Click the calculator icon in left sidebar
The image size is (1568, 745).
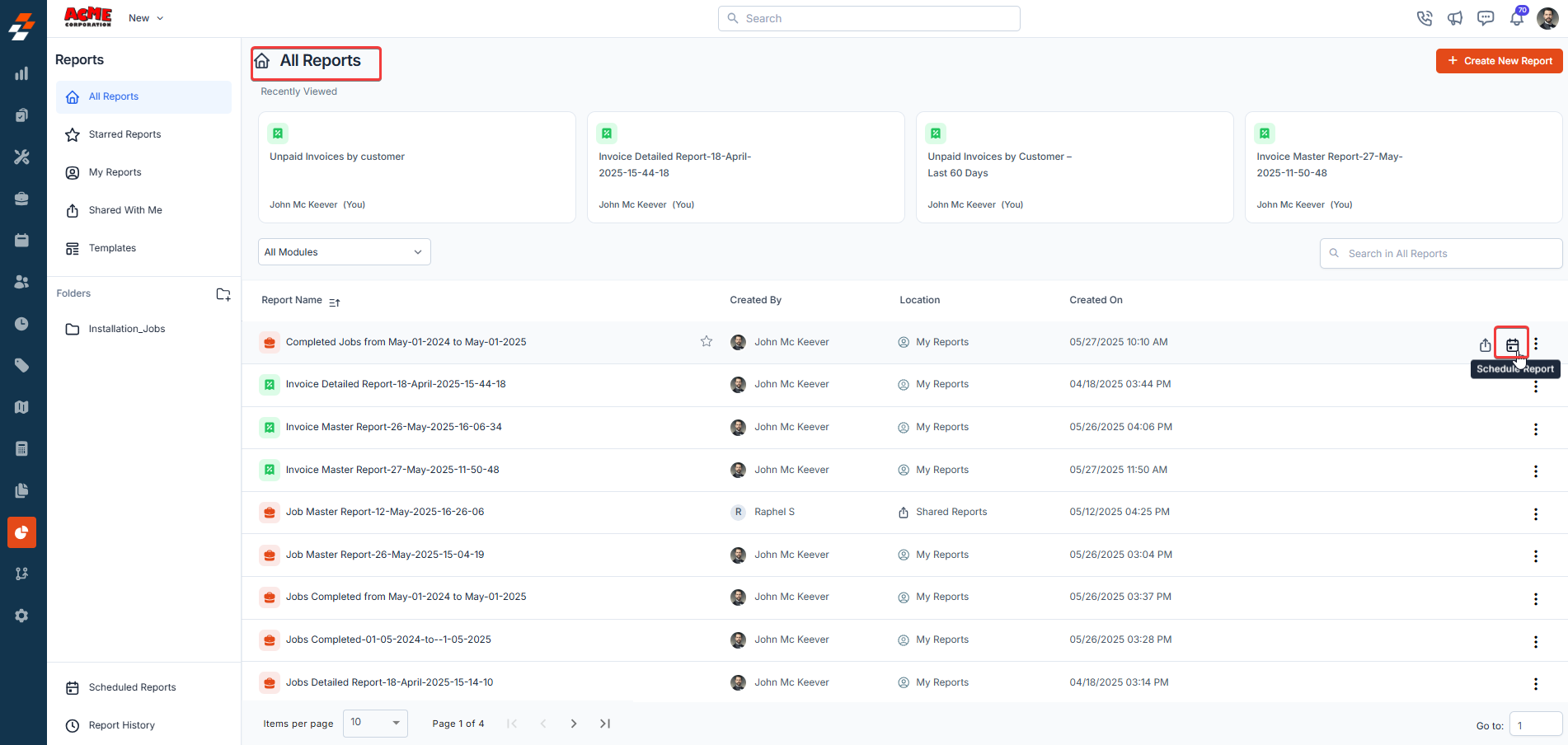21,449
